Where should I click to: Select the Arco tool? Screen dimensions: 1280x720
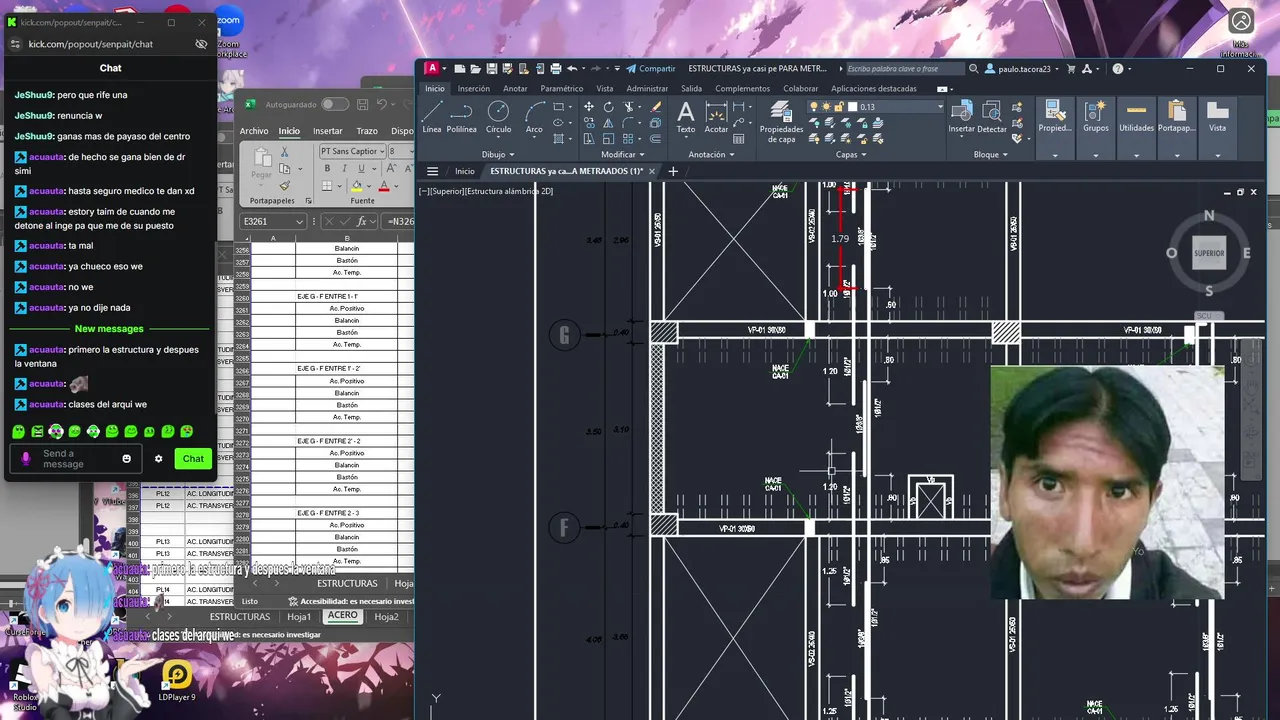click(534, 117)
